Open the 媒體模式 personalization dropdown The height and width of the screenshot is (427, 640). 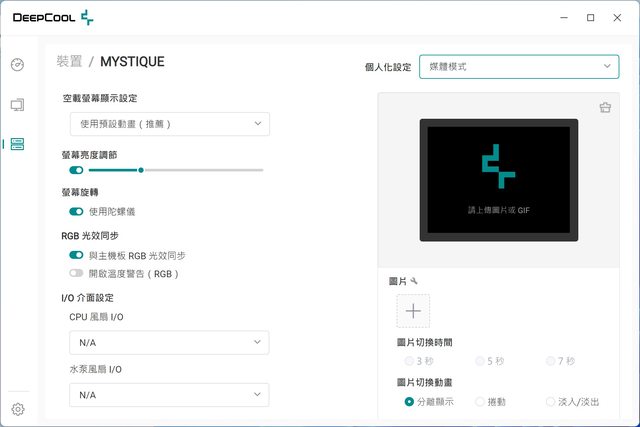click(x=518, y=67)
